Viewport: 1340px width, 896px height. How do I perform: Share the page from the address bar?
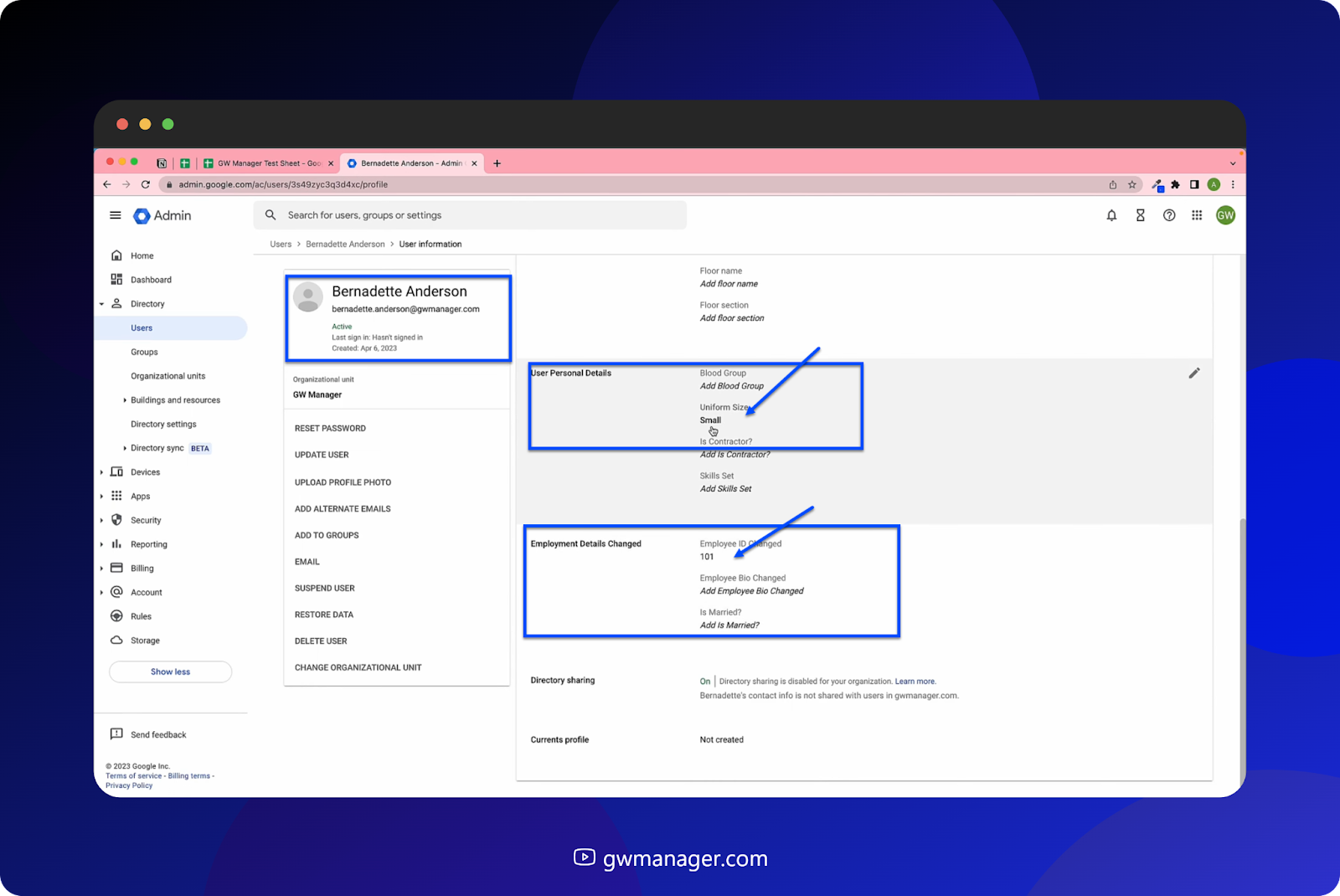[1113, 184]
